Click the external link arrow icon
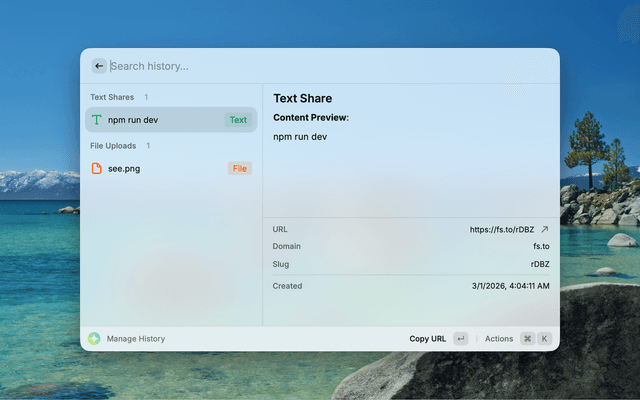Screen dimensions: 640x400 [545, 229]
